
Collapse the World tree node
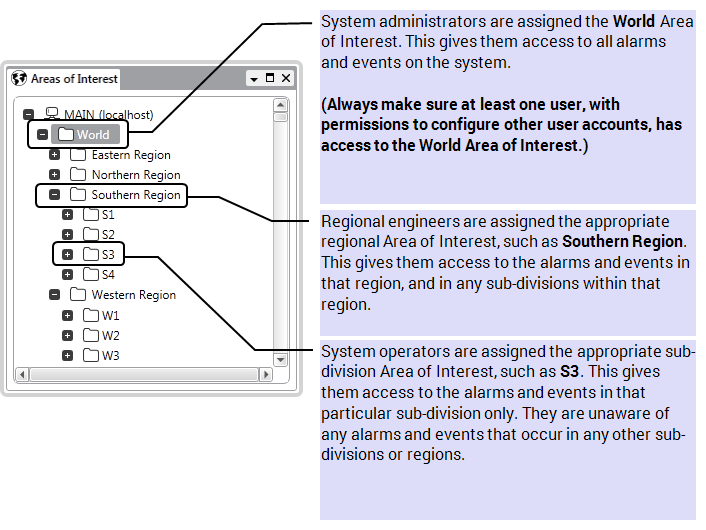(x=42, y=135)
